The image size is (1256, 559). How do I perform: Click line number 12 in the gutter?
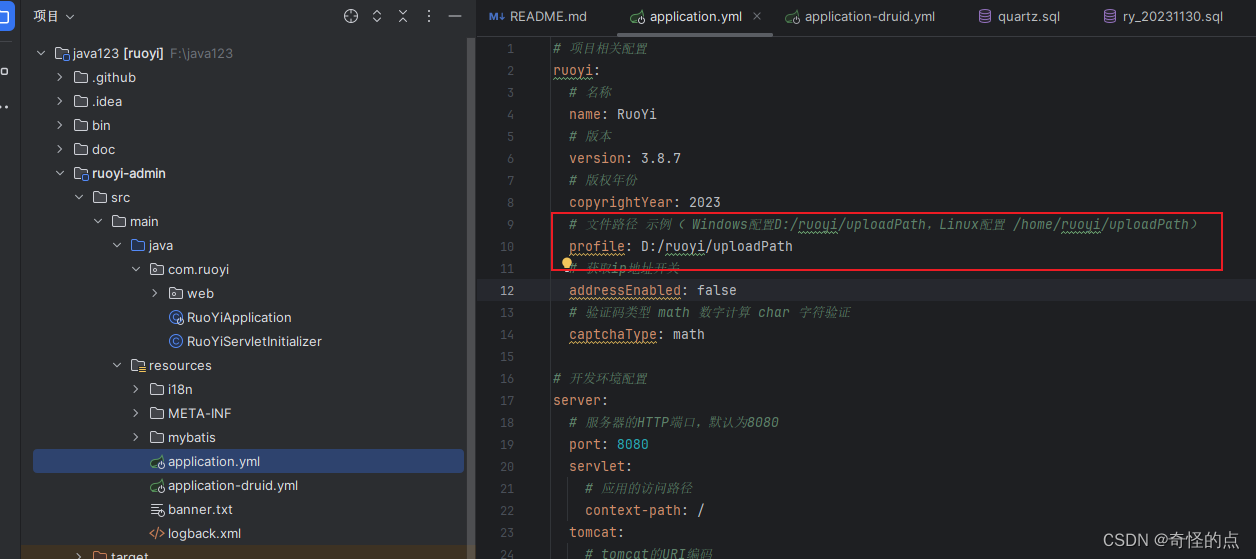point(507,290)
